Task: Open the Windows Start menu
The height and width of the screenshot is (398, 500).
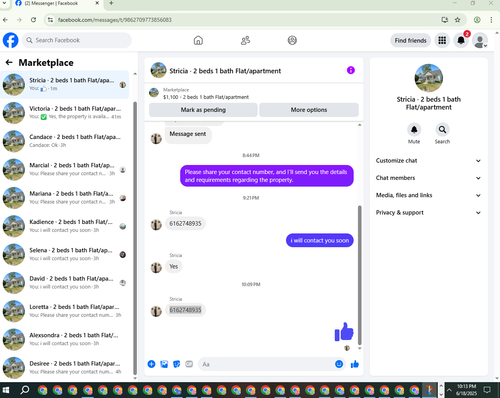Action: pyautogui.click(x=6, y=390)
